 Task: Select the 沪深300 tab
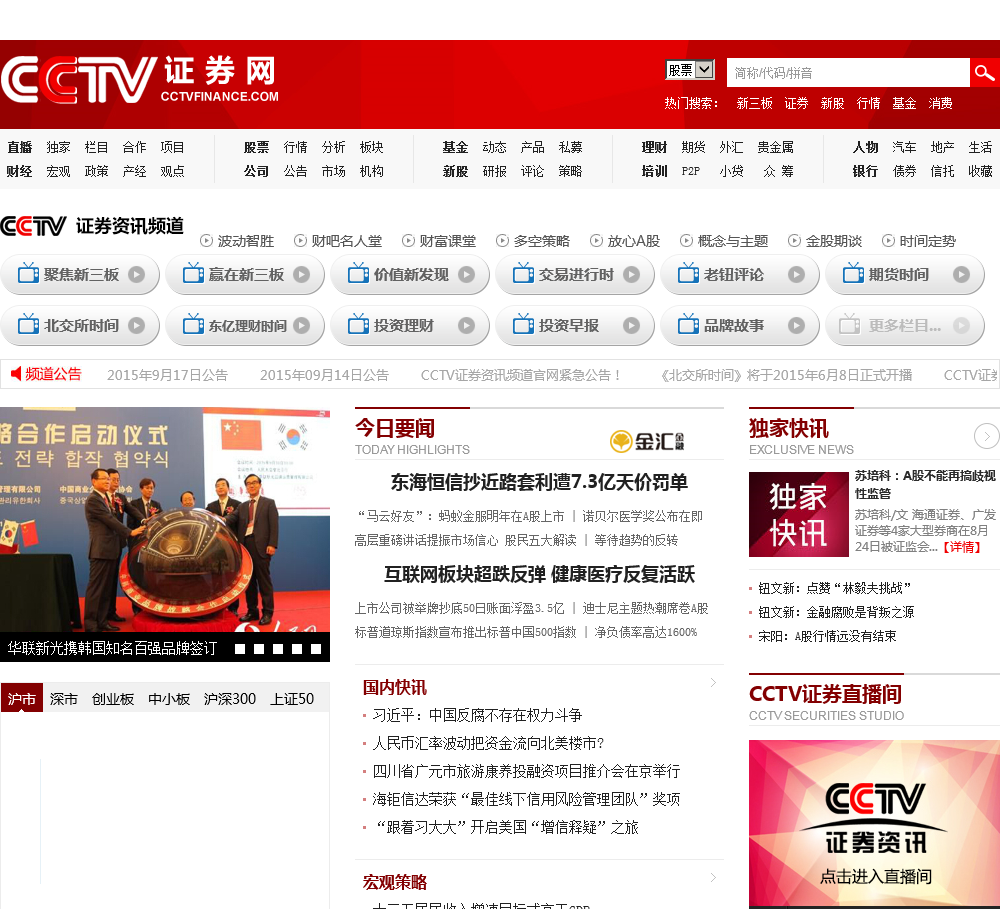pos(230,699)
